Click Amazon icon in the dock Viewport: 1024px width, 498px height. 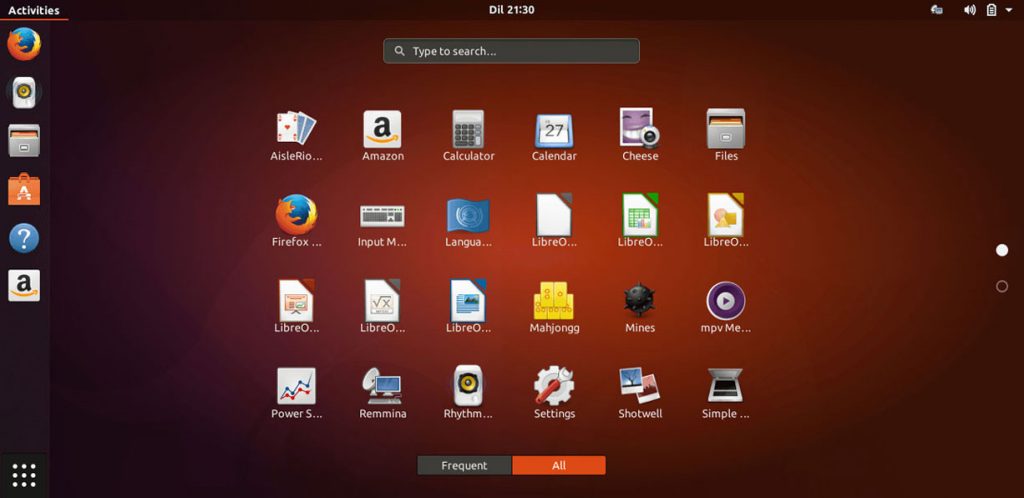click(x=24, y=286)
